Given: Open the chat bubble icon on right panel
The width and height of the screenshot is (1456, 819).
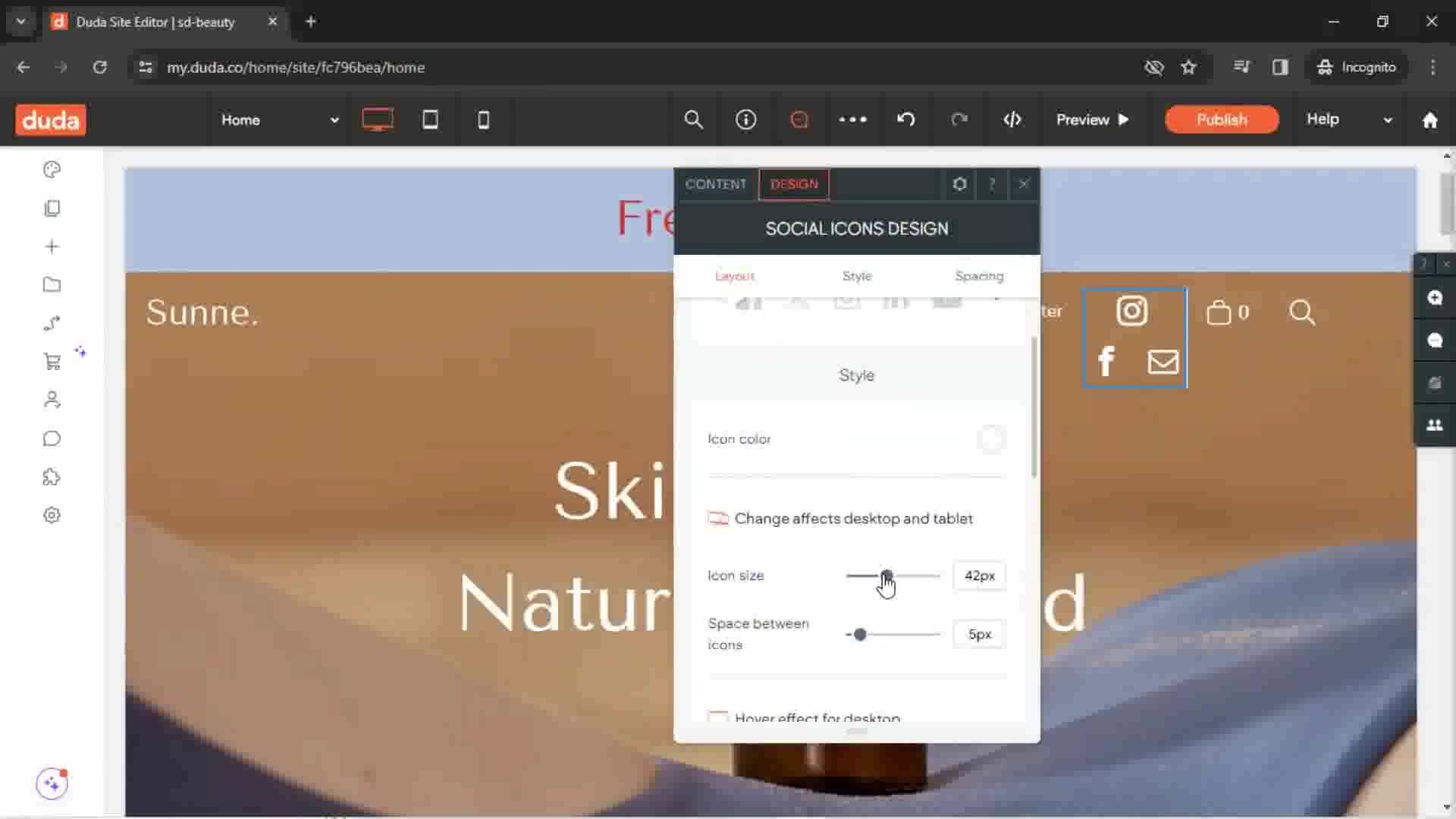Looking at the screenshot, I should (x=1435, y=340).
